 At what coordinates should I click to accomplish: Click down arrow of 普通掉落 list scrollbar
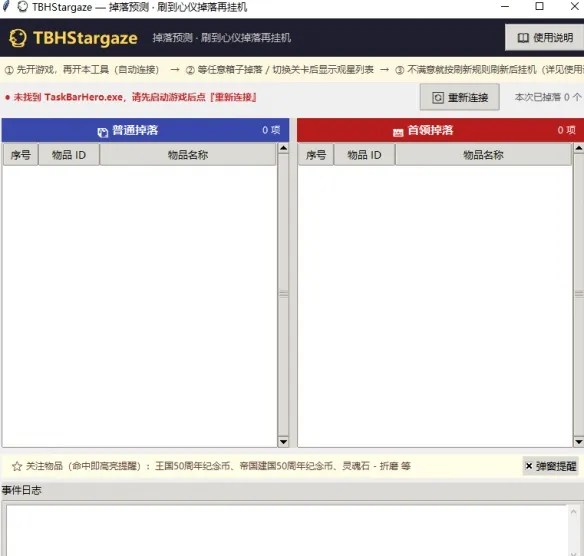283,442
